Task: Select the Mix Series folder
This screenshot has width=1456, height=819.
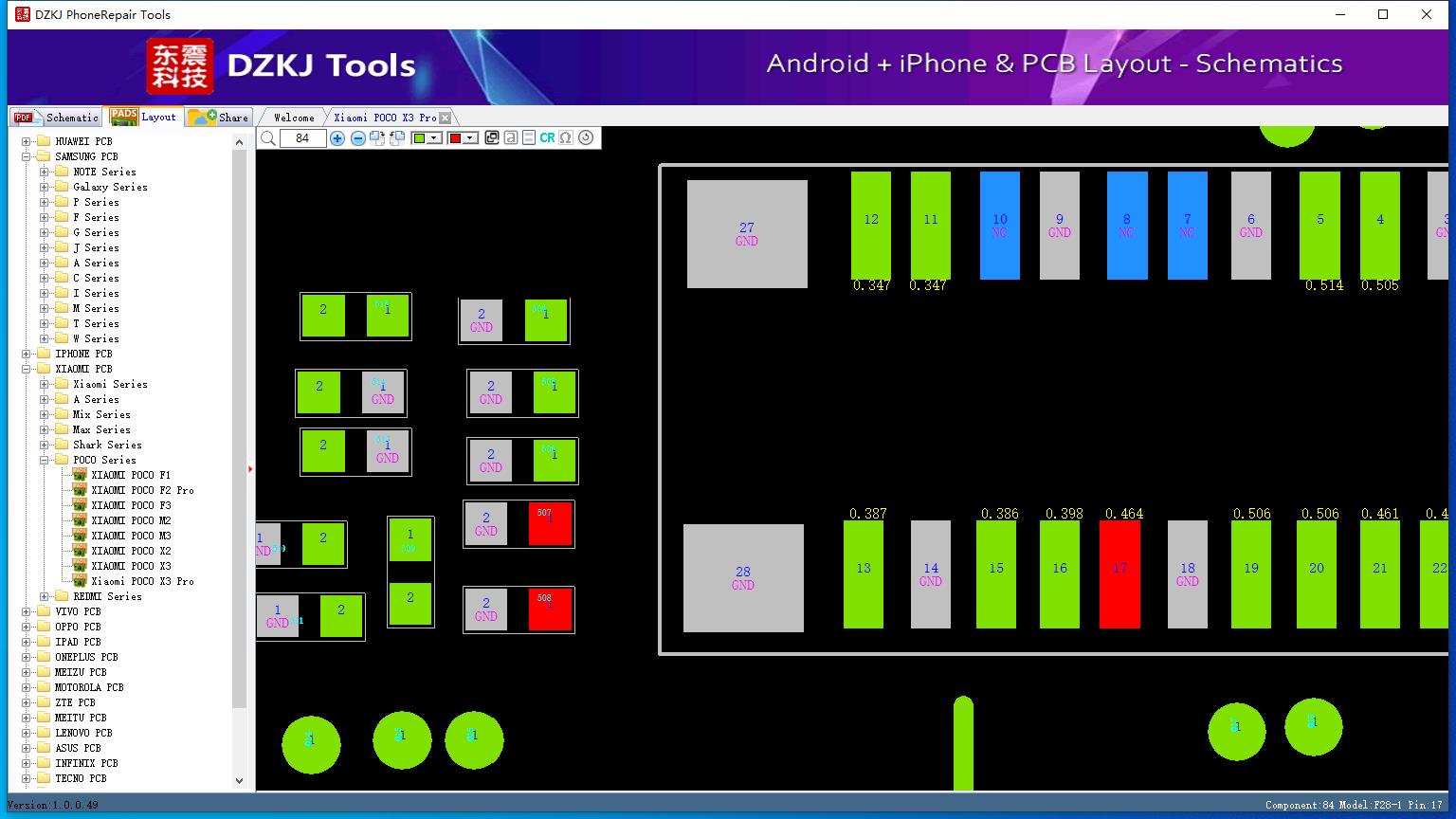Action: pyautogui.click(x=101, y=414)
